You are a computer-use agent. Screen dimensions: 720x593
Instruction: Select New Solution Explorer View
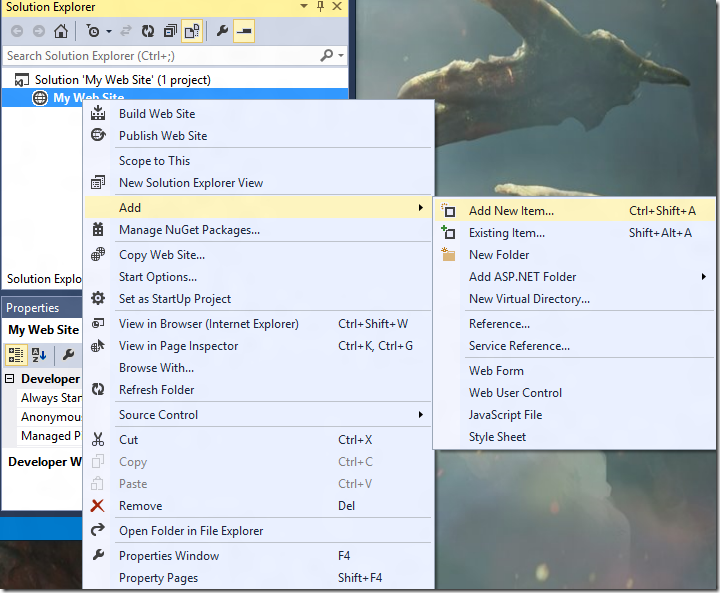(259, 183)
